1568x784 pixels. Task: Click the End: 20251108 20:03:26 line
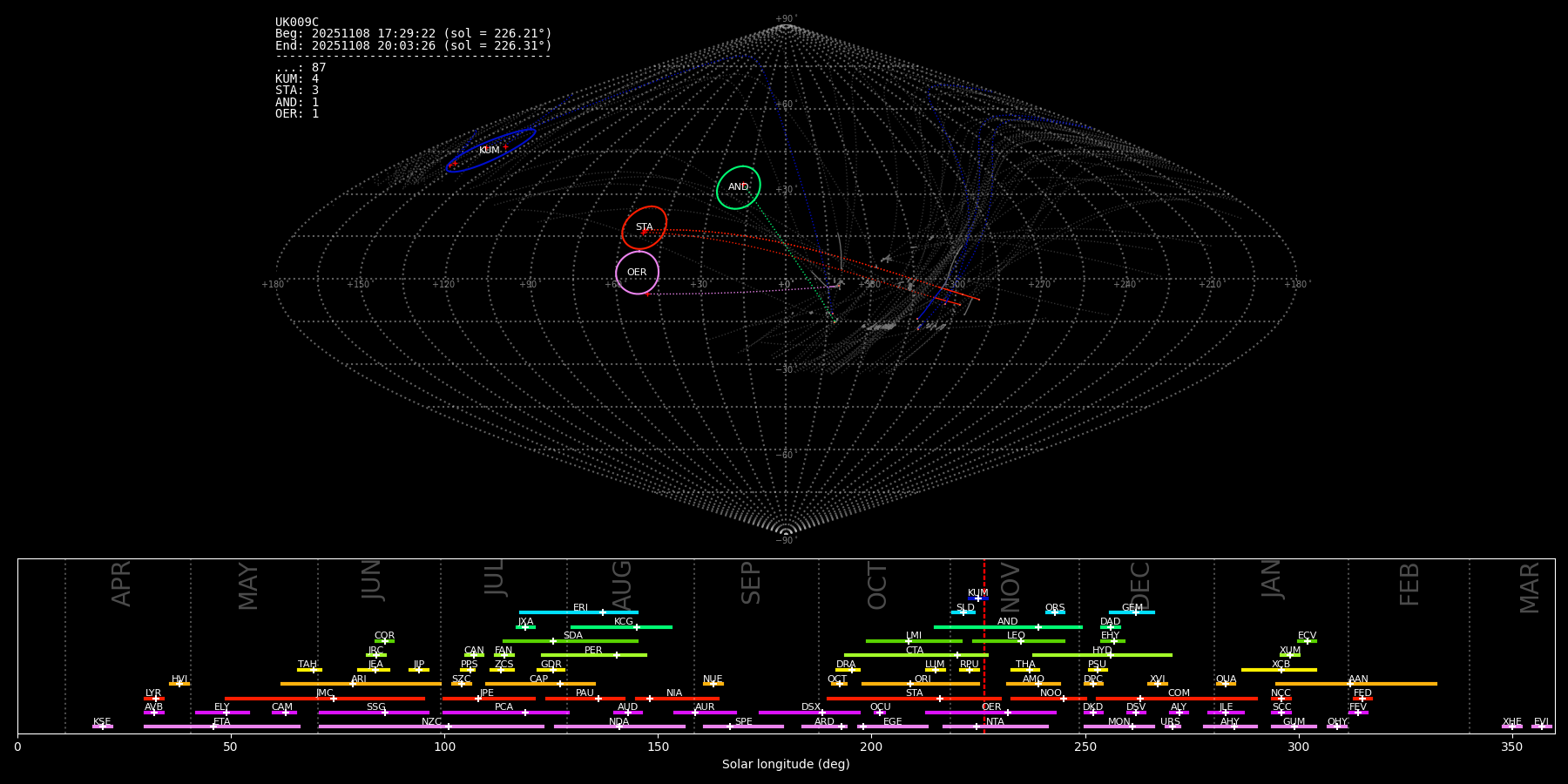[414, 45]
